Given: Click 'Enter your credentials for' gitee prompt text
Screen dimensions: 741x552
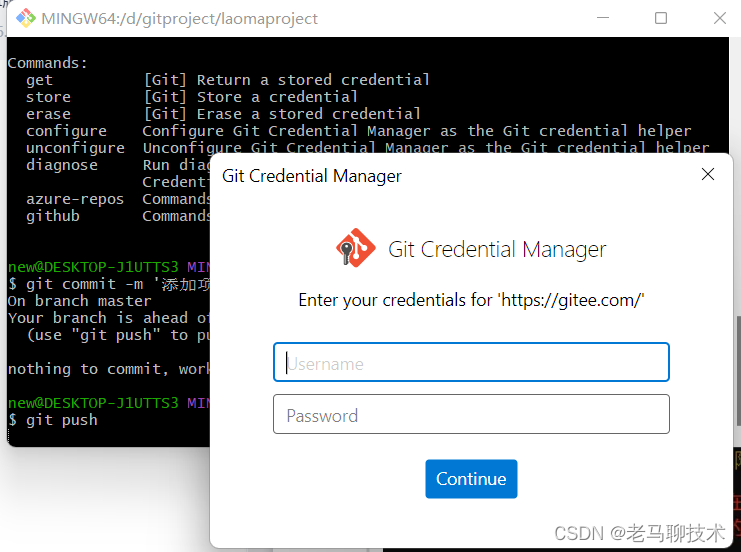Looking at the screenshot, I should coord(471,300).
